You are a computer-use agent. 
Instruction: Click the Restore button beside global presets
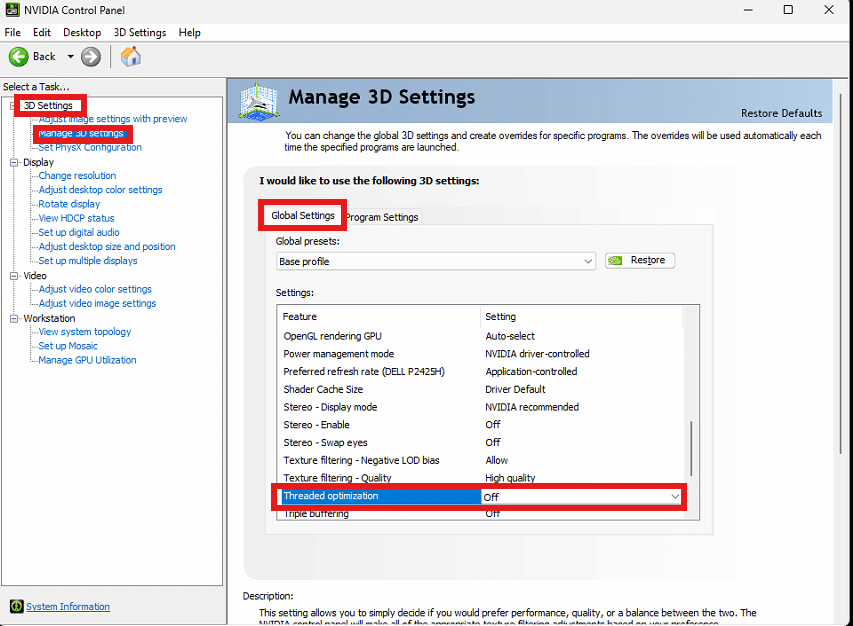pyautogui.click(x=640, y=261)
